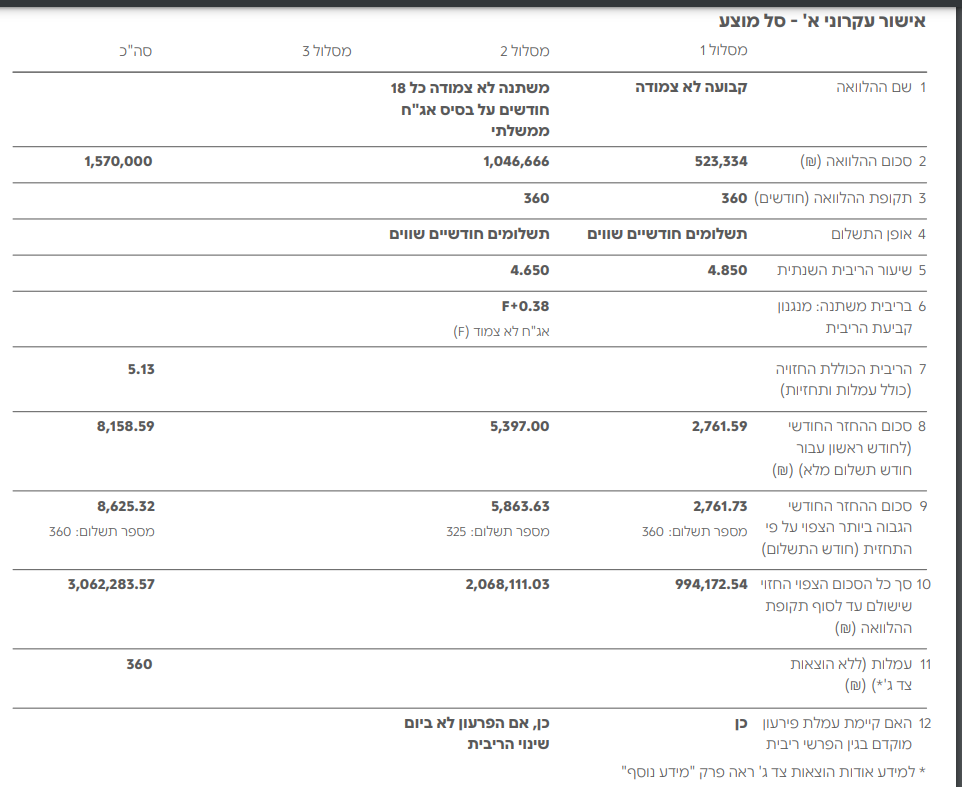This screenshot has width=962, height=787.
Task: Click highest payment 2,761.73
Action: (720, 507)
